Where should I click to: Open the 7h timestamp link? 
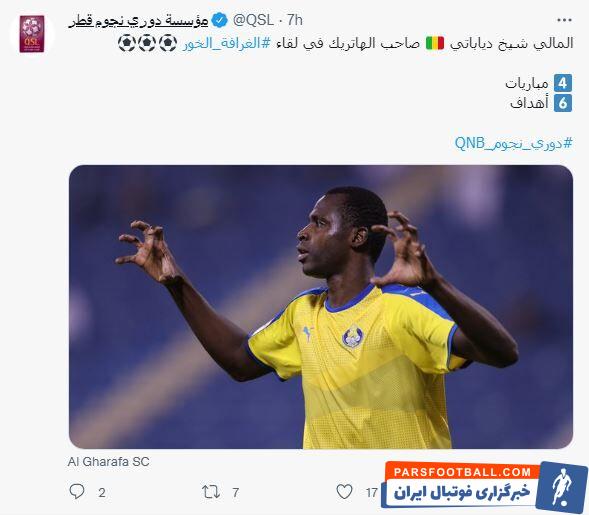point(295,20)
